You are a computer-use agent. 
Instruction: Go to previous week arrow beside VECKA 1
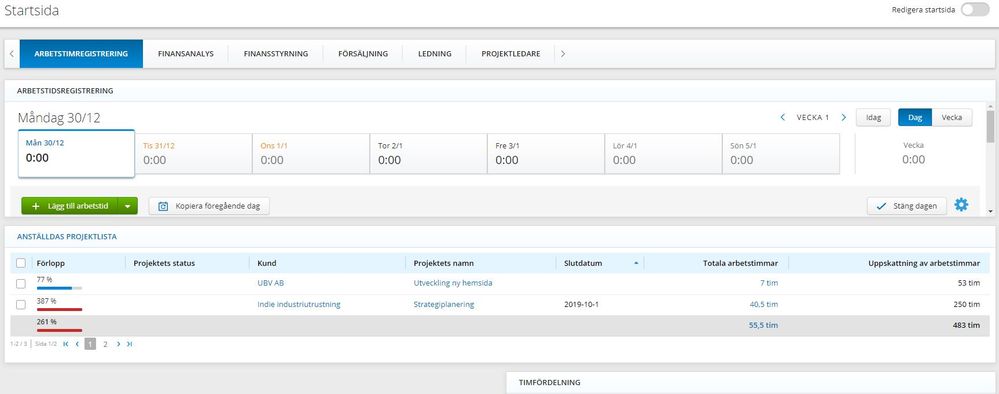782,117
